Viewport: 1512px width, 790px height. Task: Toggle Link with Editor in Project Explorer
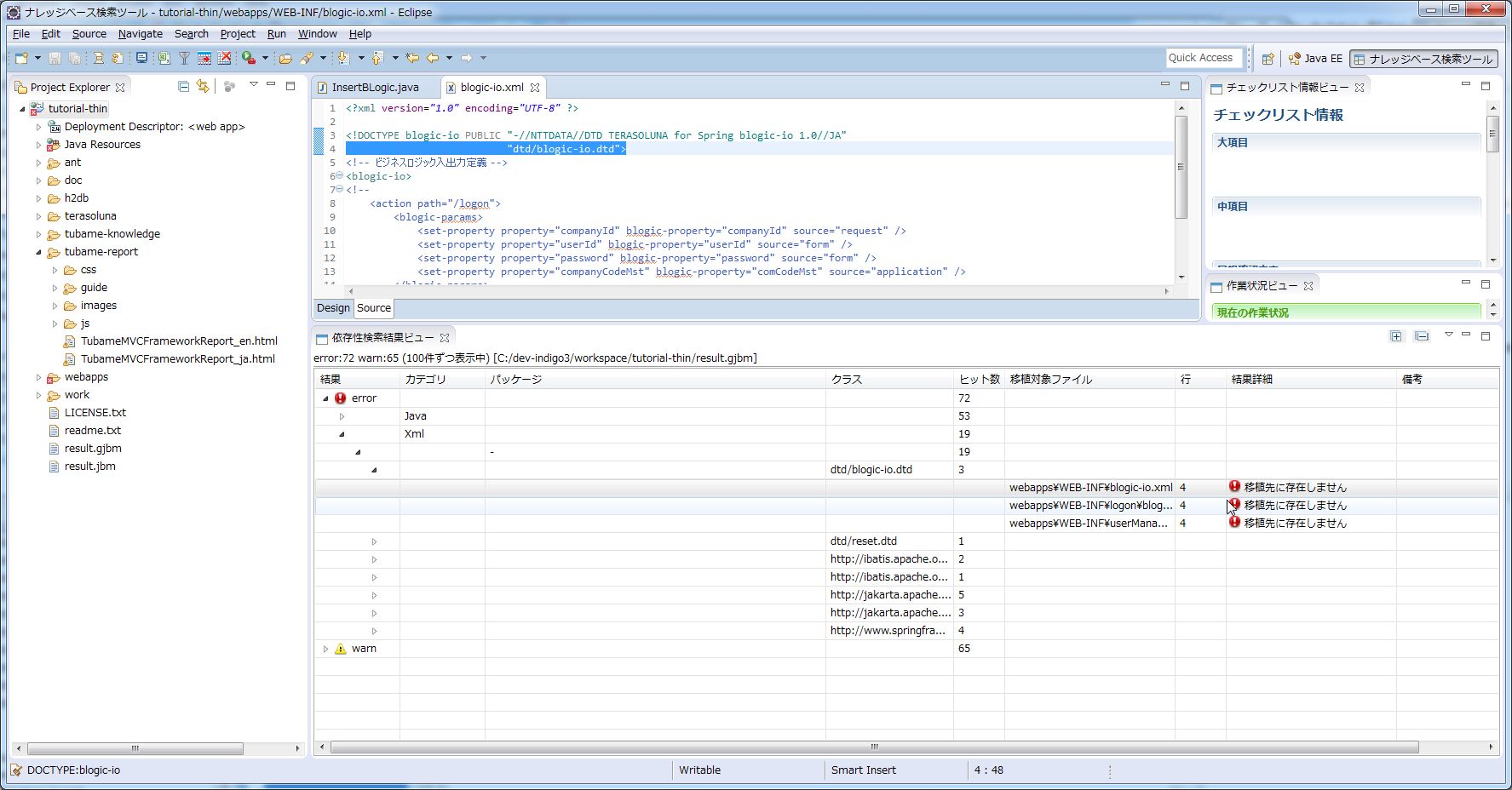click(203, 86)
